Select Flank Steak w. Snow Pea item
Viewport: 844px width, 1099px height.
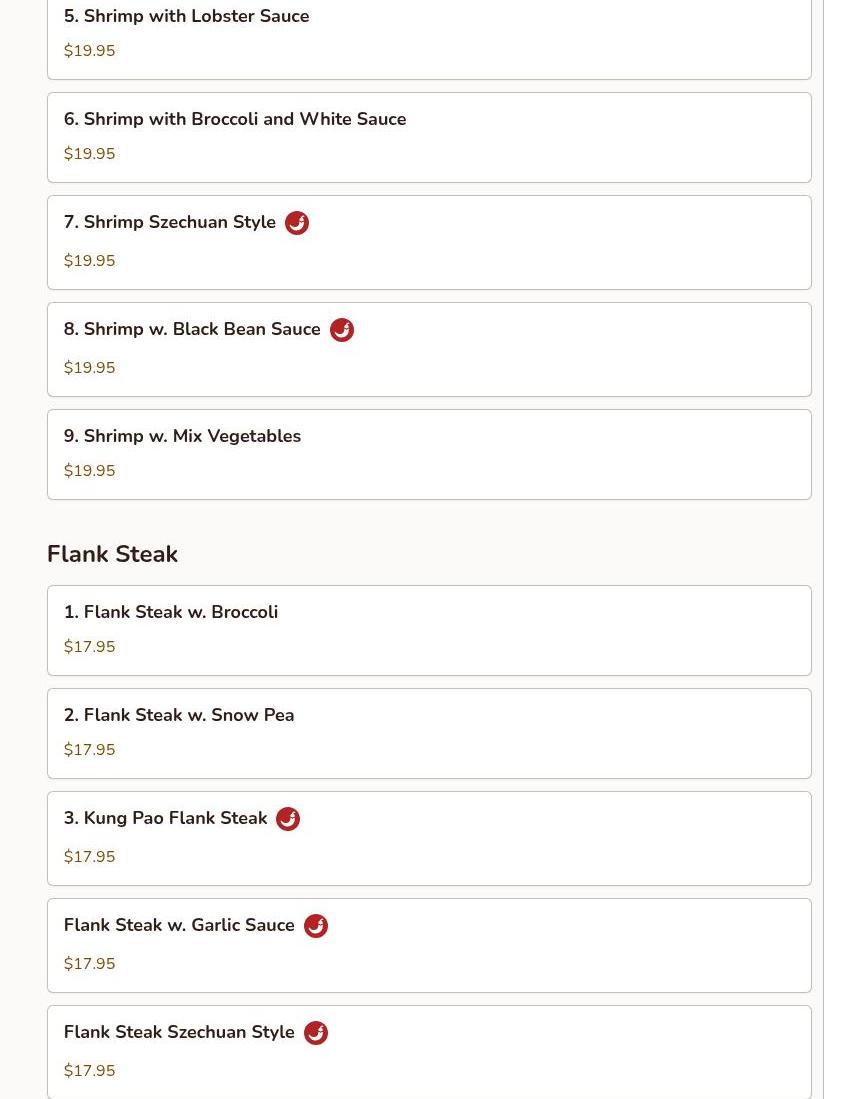(429, 733)
